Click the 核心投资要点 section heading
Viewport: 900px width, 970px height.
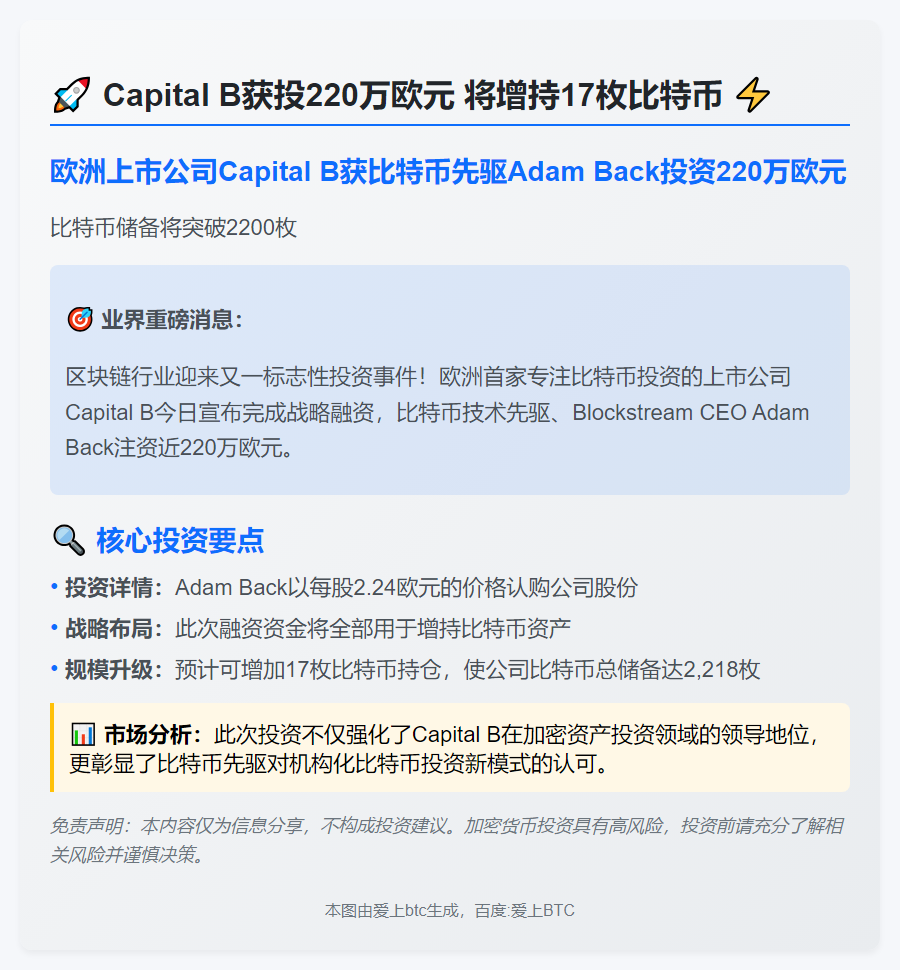pyautogui.click(x=180, y=541)
